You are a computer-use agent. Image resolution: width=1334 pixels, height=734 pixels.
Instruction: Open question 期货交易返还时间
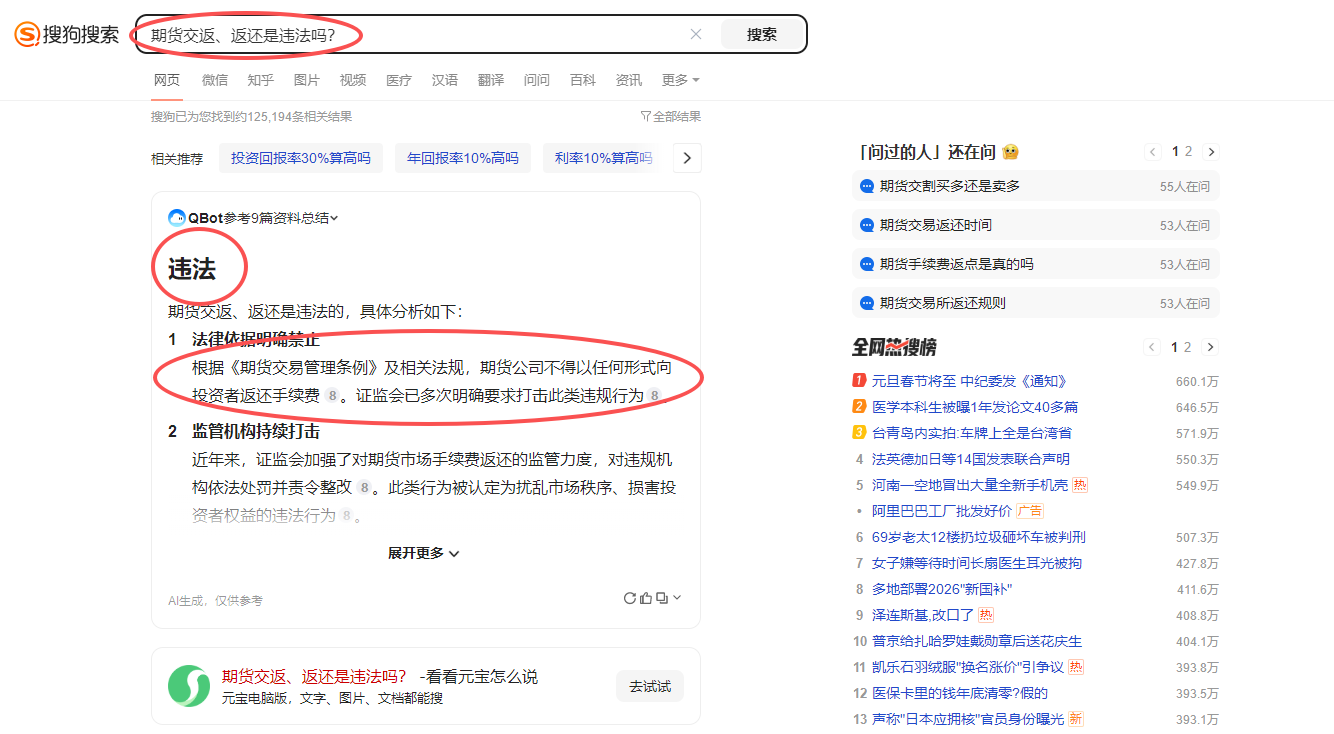936,225
